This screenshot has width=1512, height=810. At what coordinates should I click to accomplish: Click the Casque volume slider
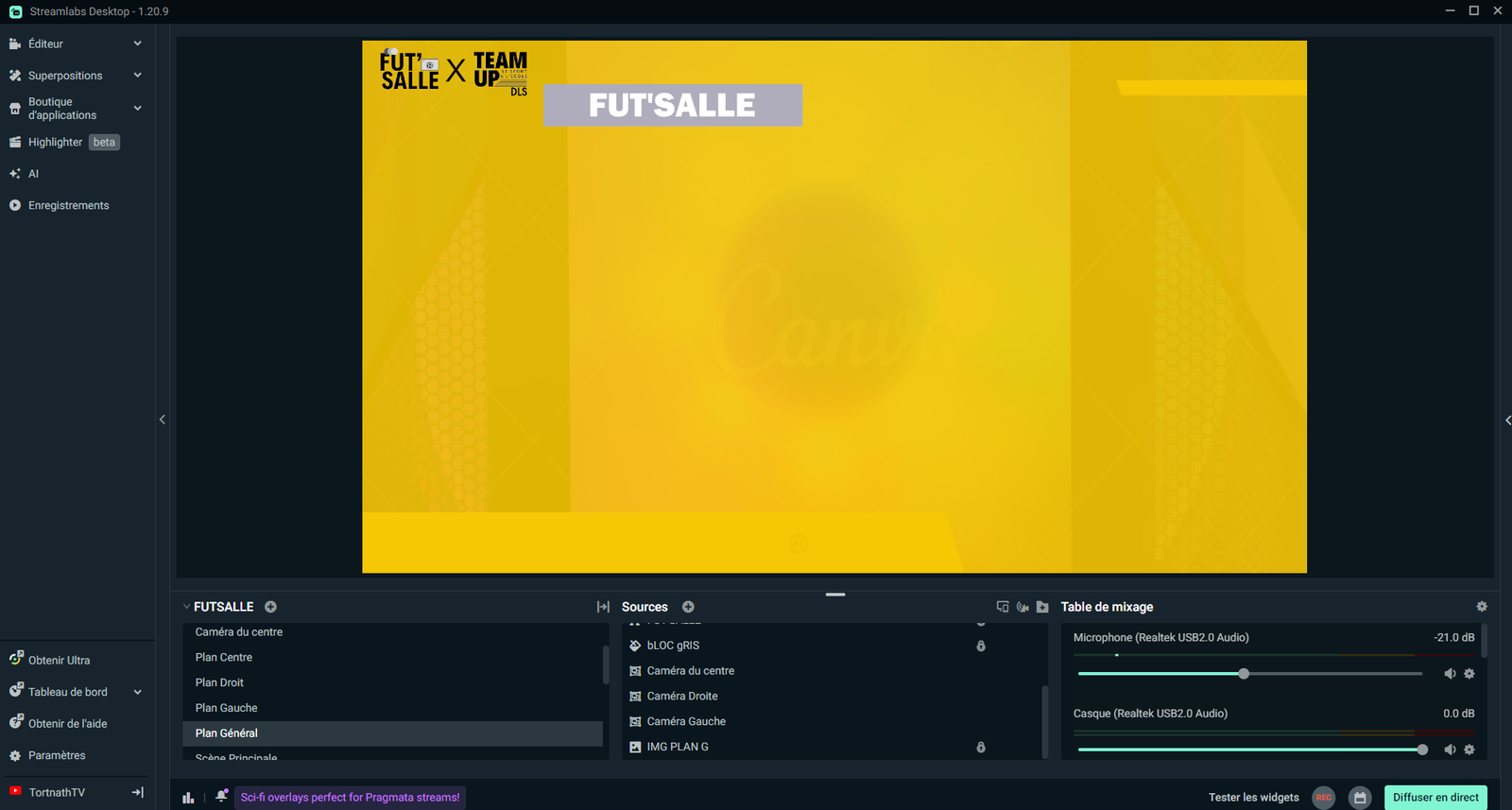[1249, 750]
